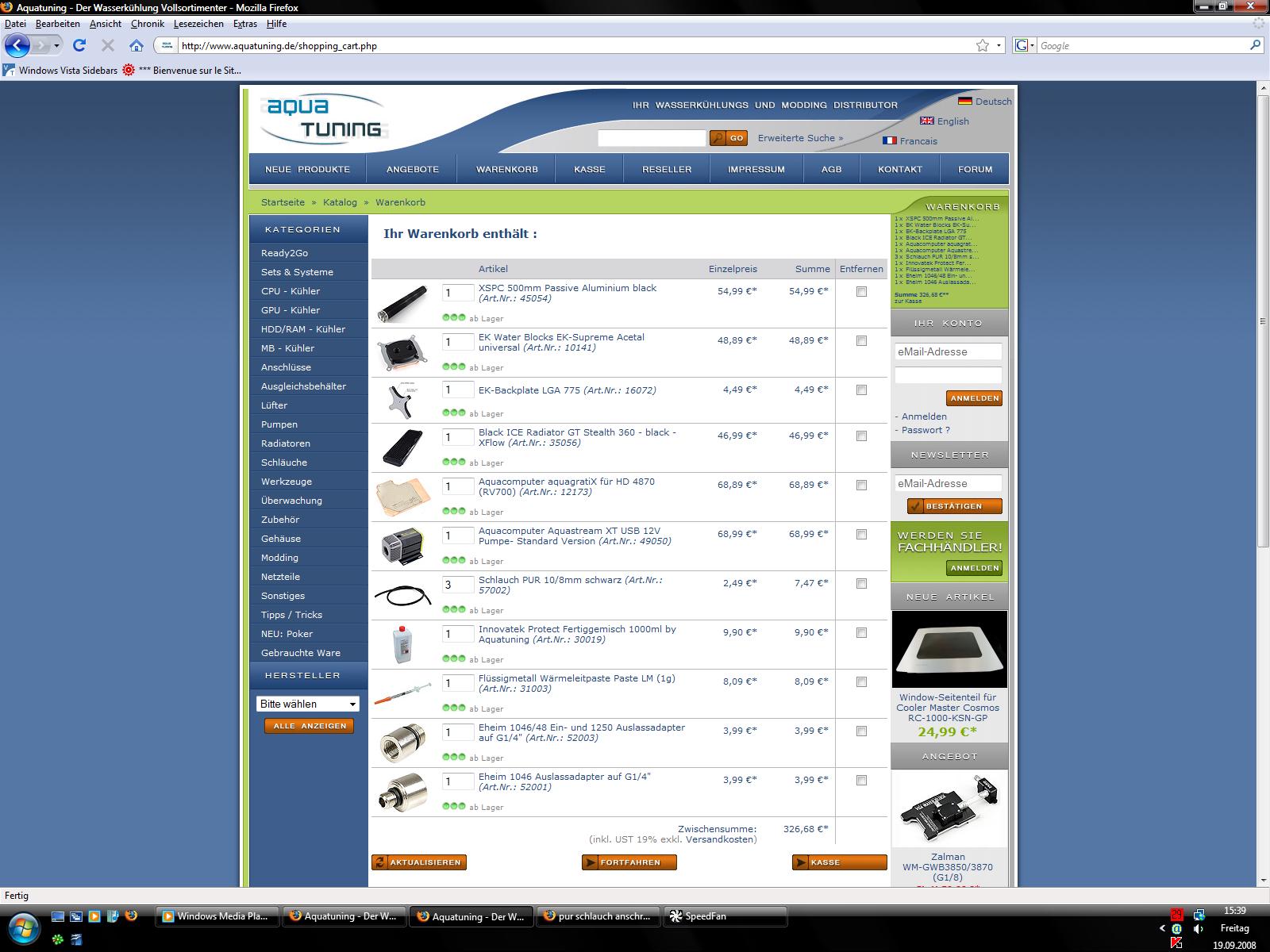
Task: Open SpeedFan taskbar item
Action: pyautogui.click(x=726, y=916)
